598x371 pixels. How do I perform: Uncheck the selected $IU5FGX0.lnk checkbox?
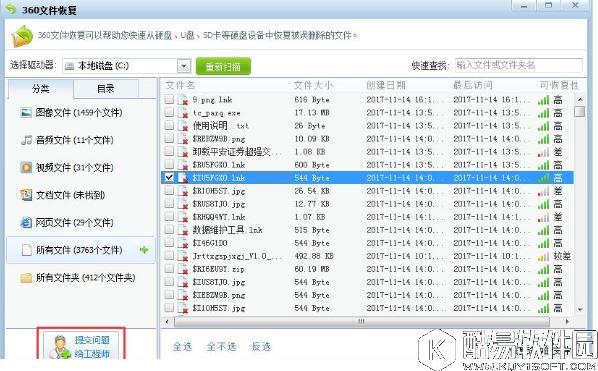pos(169,178)
